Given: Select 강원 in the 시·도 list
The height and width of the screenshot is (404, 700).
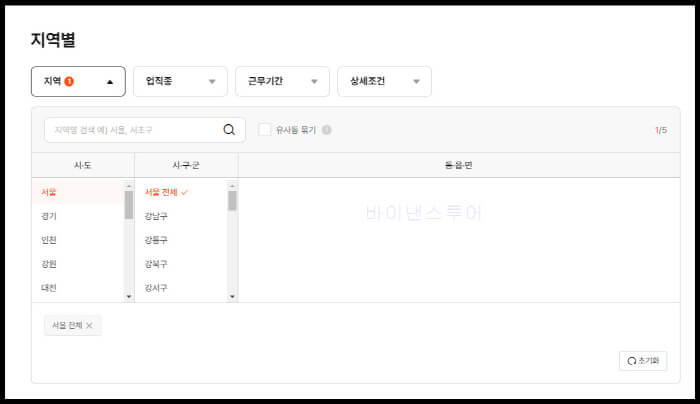Looking at the screenshot, I should click(x=78, y=264).
